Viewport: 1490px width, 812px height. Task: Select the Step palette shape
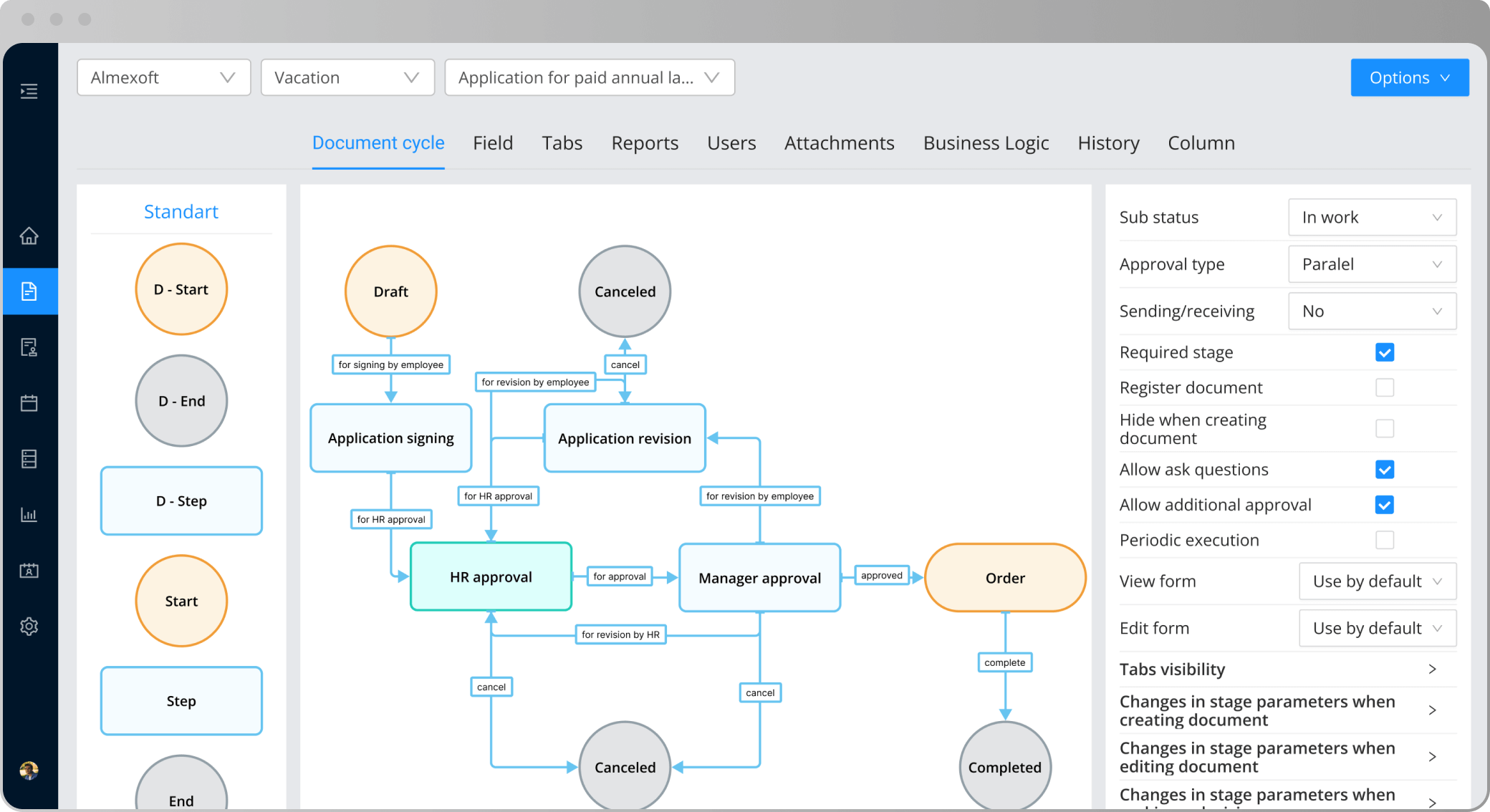coord(181,701)
